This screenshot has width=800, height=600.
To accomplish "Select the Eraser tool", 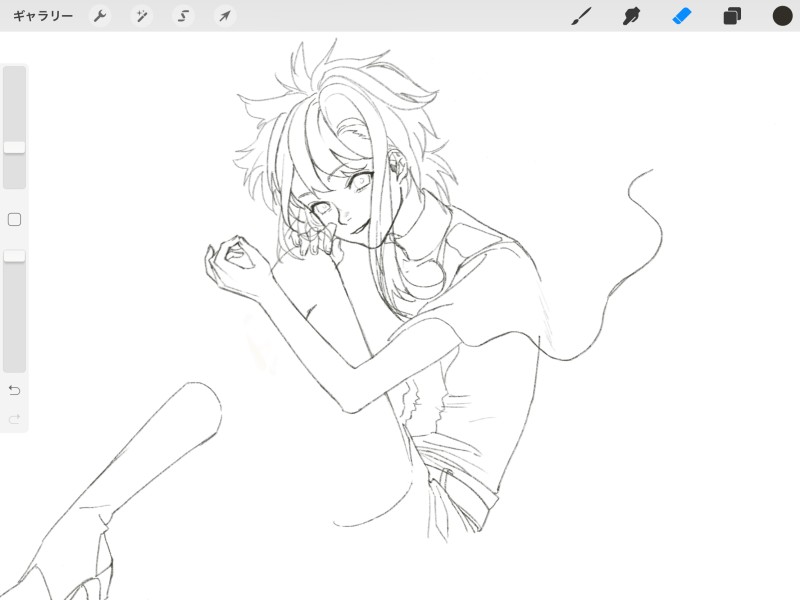I will click(682, 16).
